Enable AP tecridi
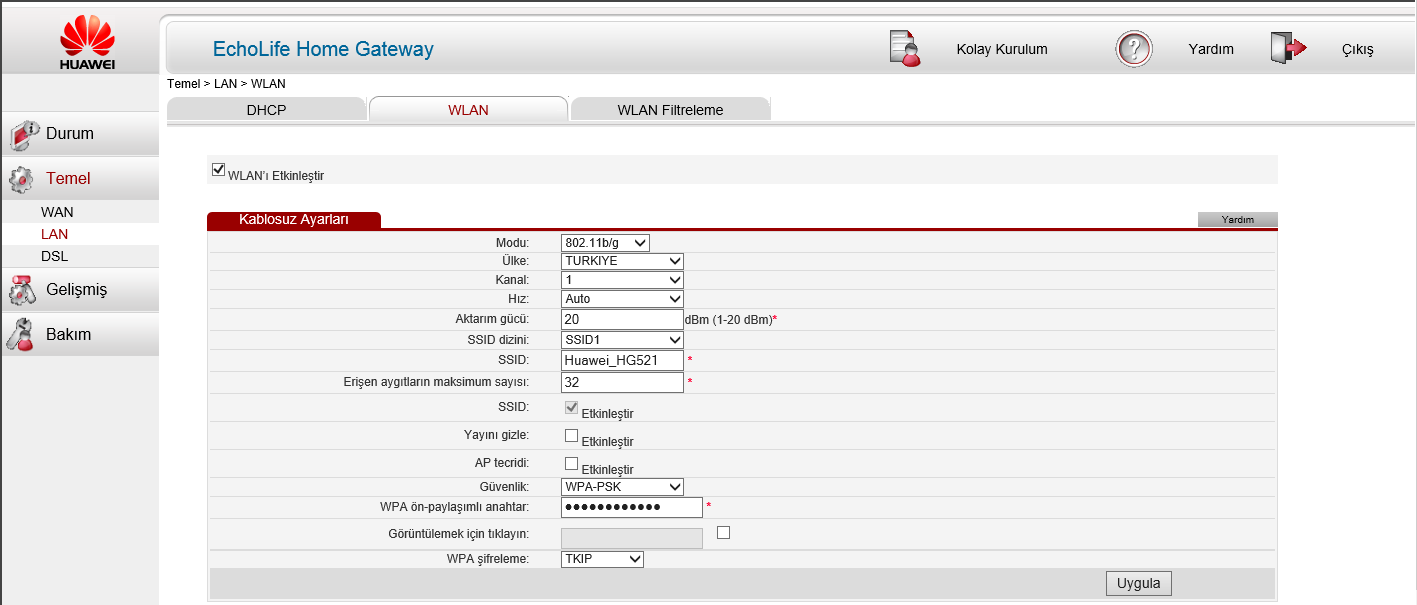Viewport: 1417px width, 605px height. [570, 461]
